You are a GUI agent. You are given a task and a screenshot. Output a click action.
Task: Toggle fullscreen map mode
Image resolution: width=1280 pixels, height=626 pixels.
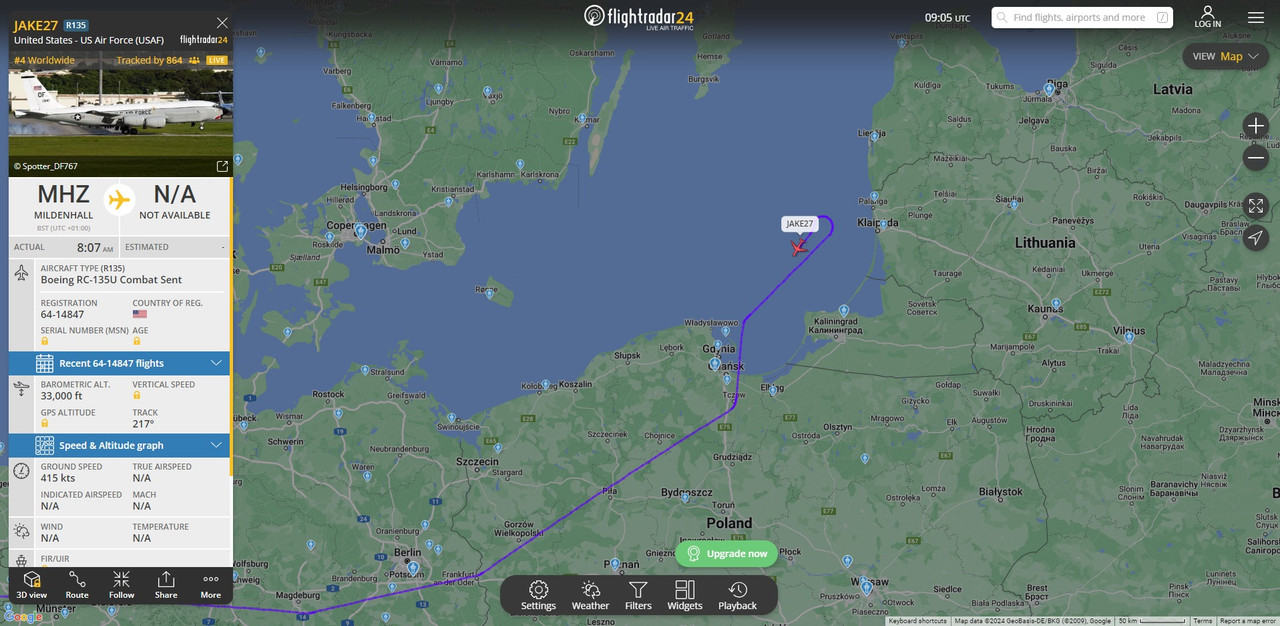1256,206
